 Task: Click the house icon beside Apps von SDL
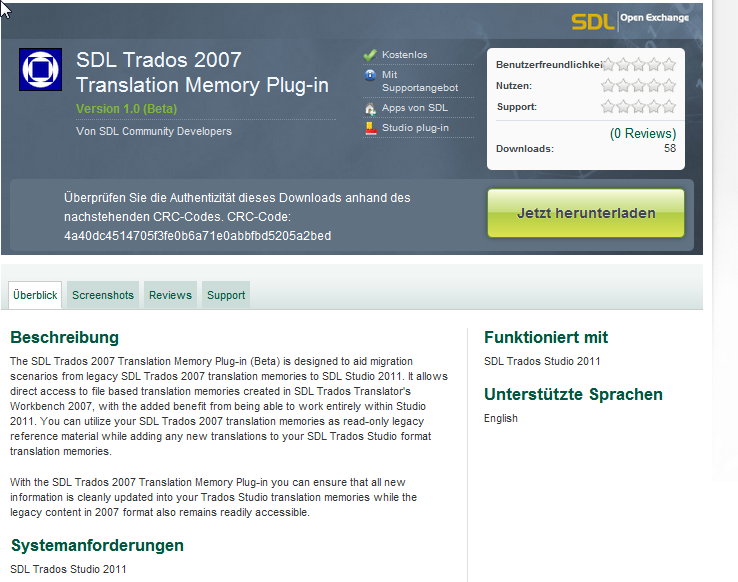370,109
